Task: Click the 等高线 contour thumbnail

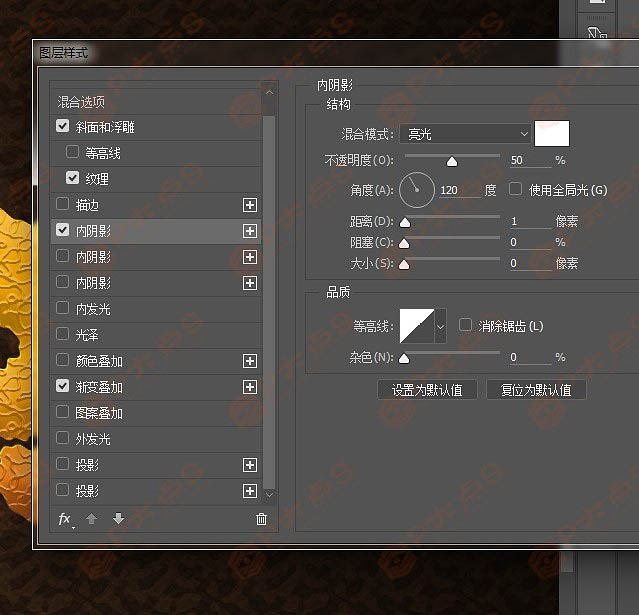Action: (x=417, y=326)
